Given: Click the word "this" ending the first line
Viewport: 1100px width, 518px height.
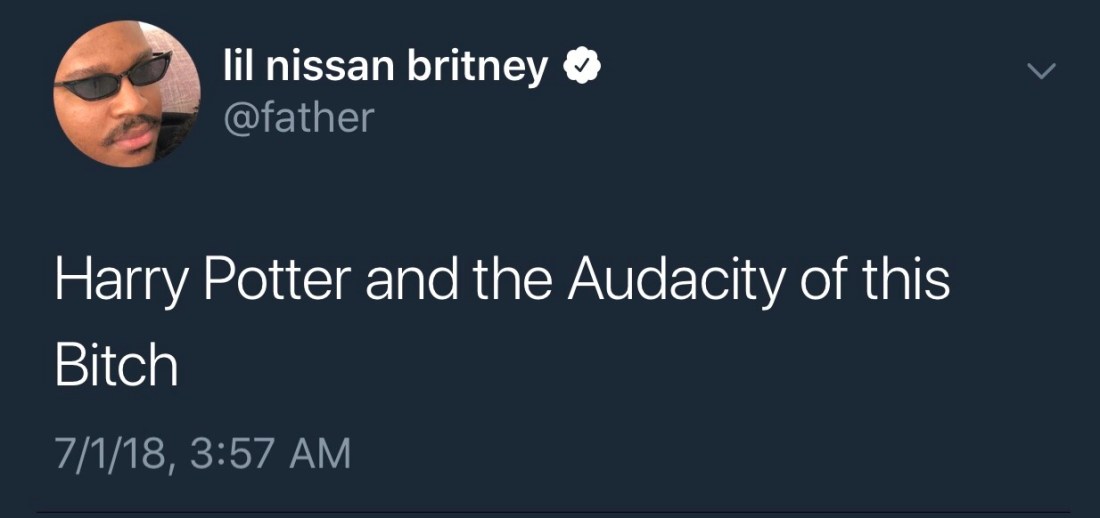Looking at the screenshot, I should 905,282.
